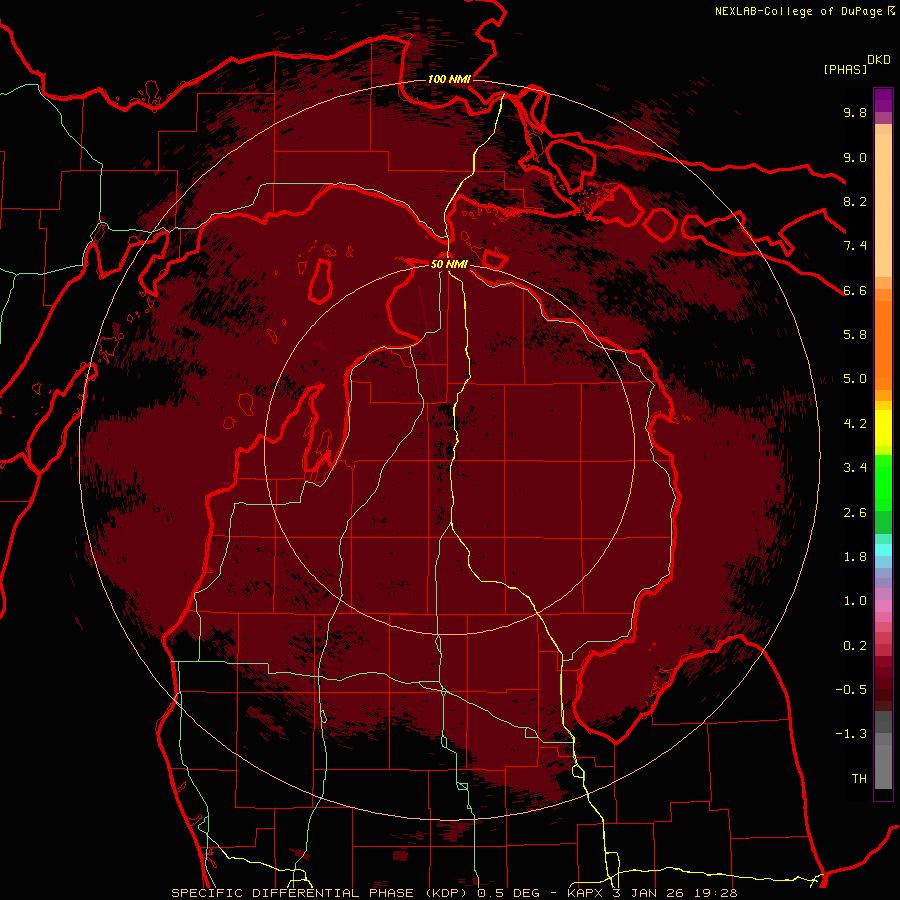Click the 9.0 value on the color scale

tap(855, 157)
